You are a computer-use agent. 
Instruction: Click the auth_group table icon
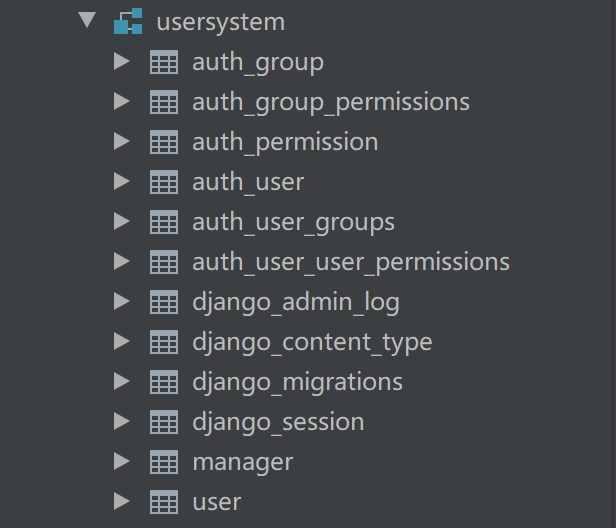pyautogui.click(x=164, y=62)
